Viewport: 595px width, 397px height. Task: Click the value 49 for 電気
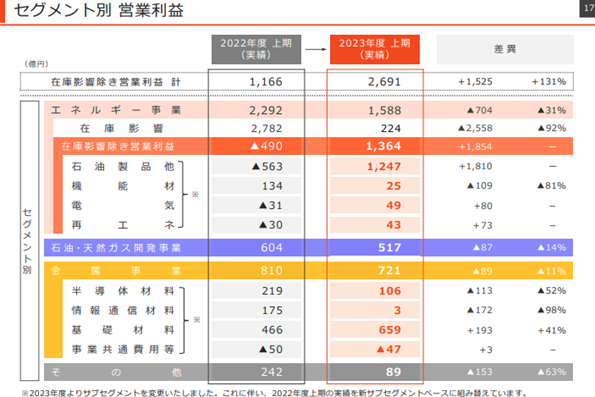click(394, 206)
